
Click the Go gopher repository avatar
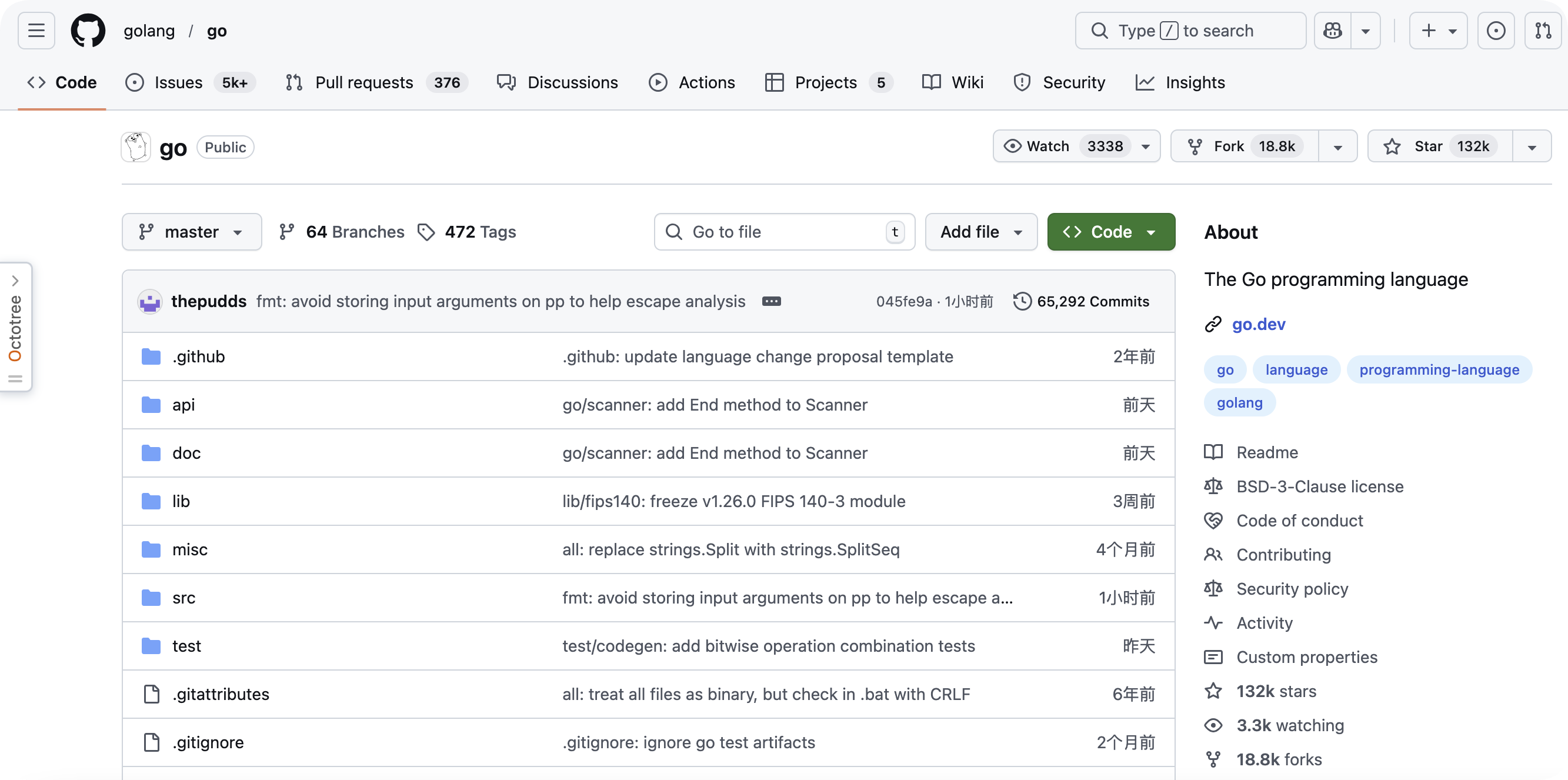(136, 146)
